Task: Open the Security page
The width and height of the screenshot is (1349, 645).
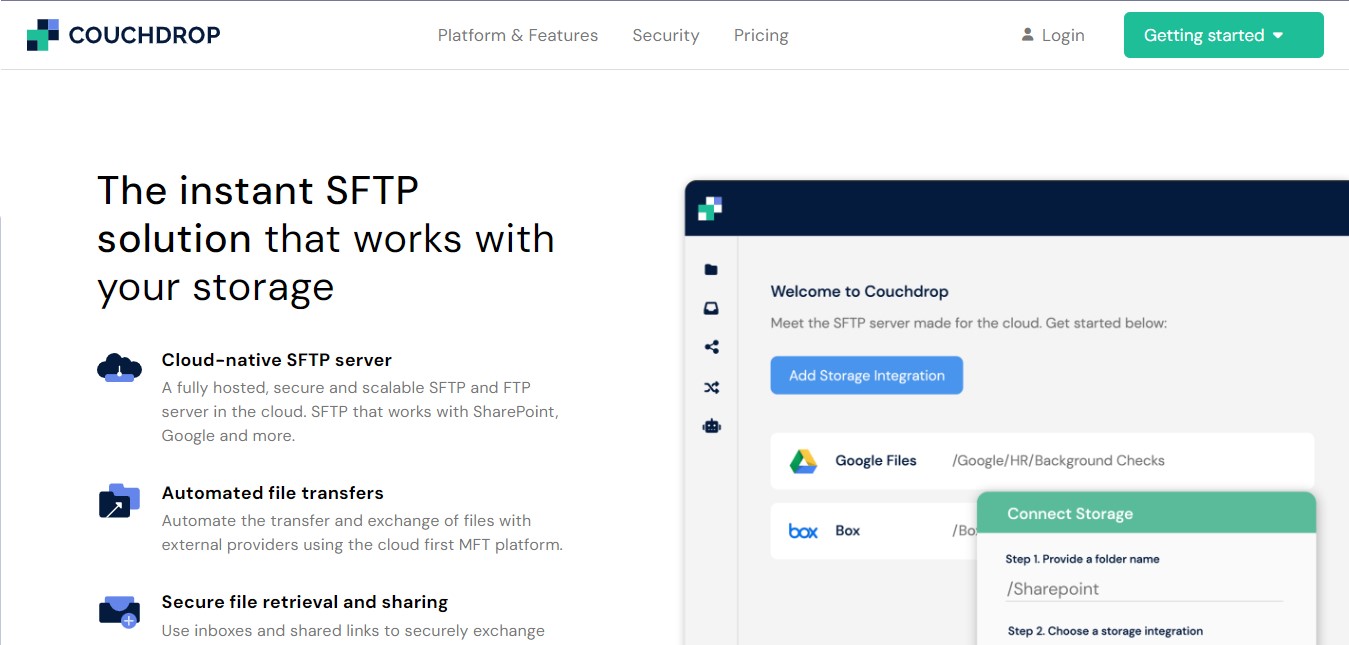Action: [666, 35]
